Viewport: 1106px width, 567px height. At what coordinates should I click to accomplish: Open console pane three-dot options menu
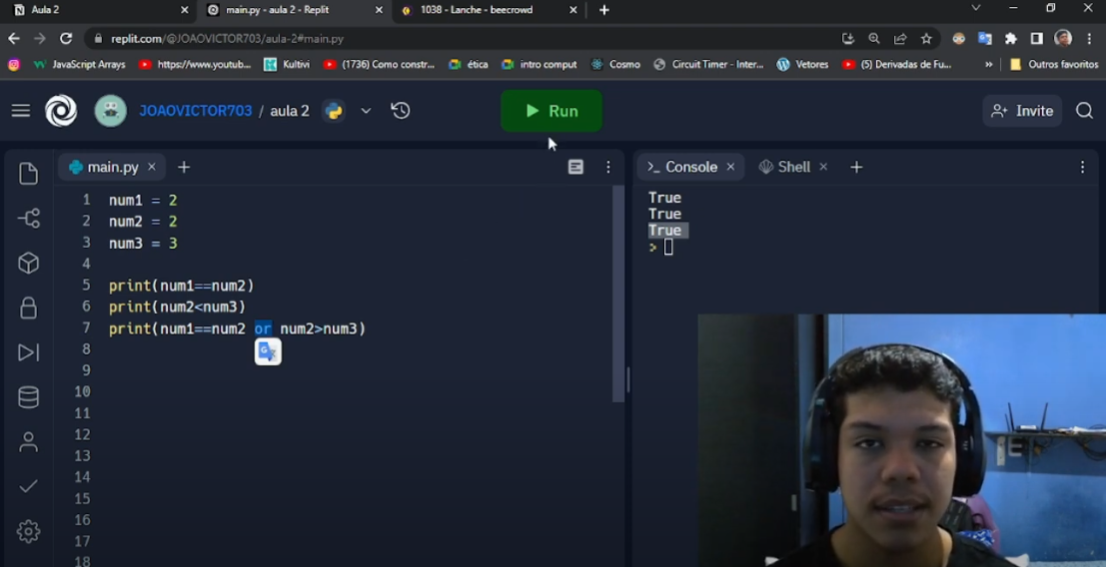click(x=1082, y=167)
